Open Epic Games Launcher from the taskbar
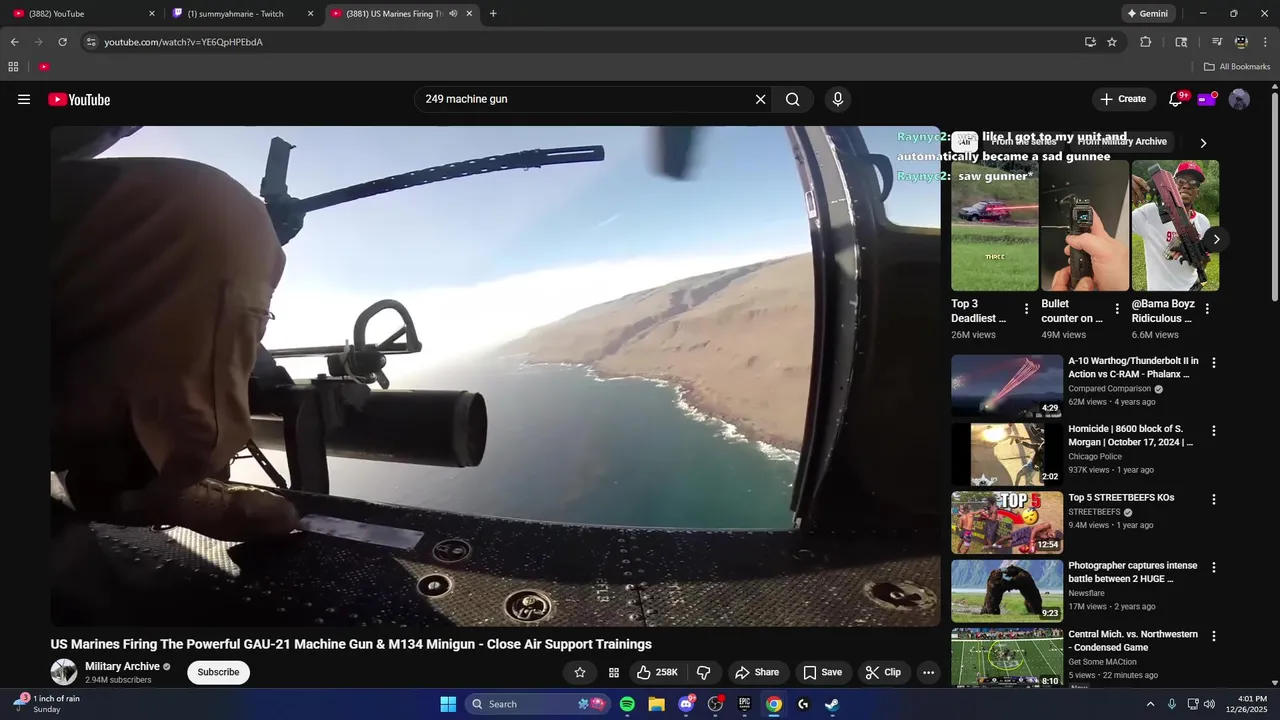 tap(744, 704)
